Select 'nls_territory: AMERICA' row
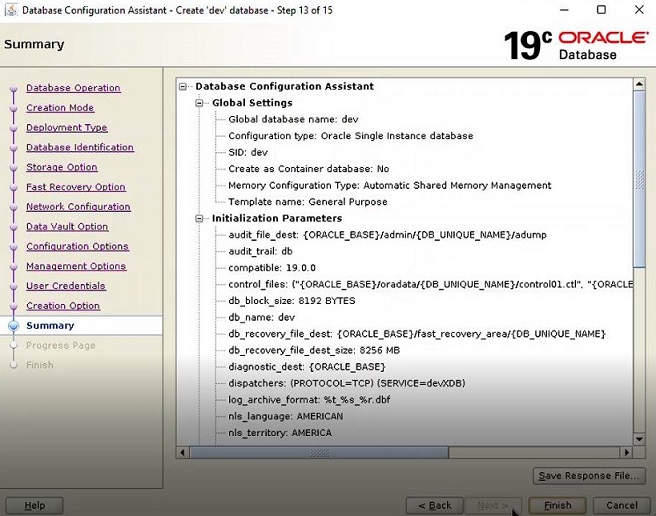 (280, 433)
